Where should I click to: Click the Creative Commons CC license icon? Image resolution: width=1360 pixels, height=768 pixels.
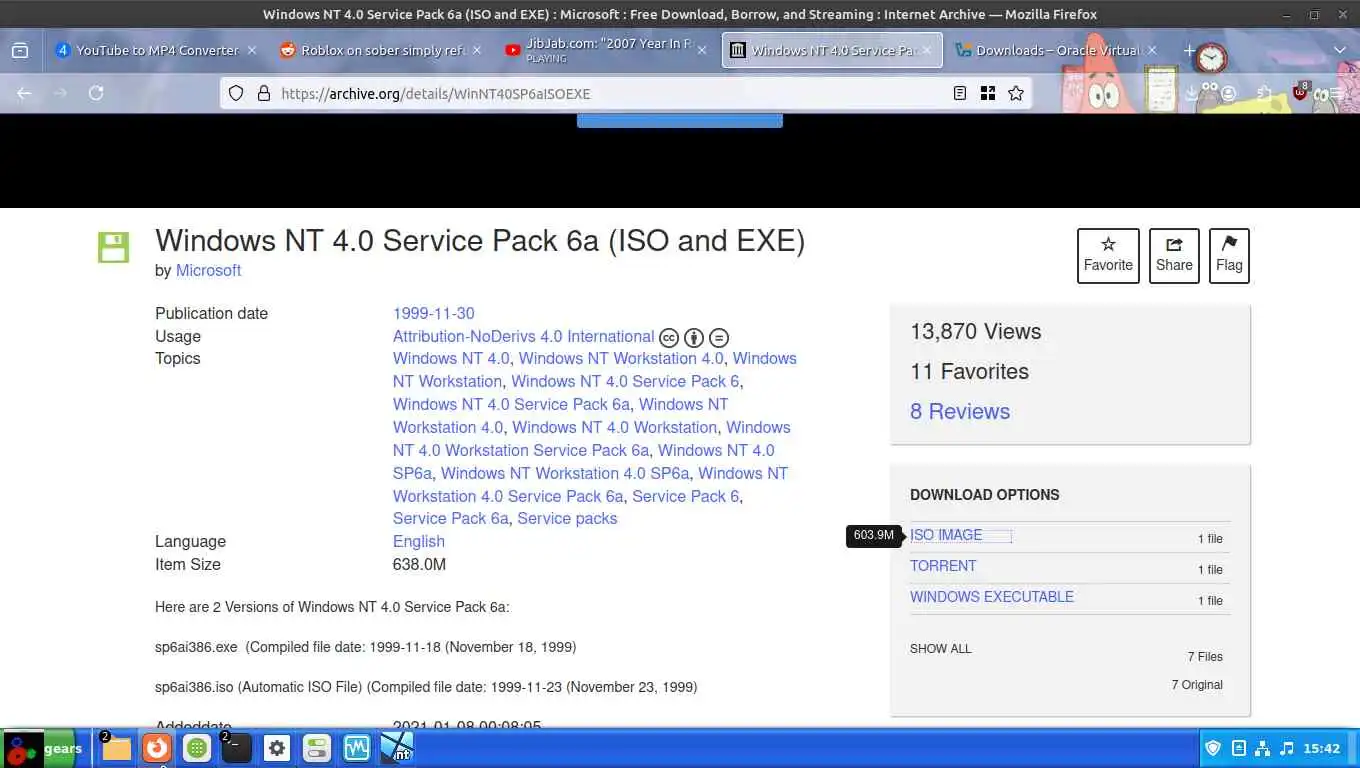pos(669,338)
